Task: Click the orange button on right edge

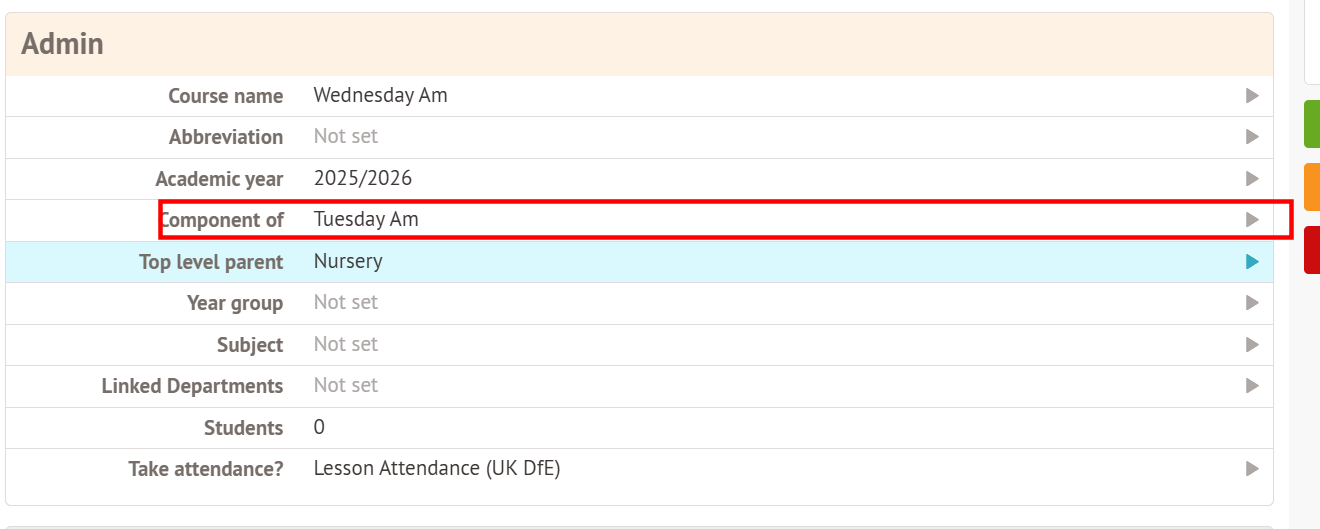Action: point(1312,187)
